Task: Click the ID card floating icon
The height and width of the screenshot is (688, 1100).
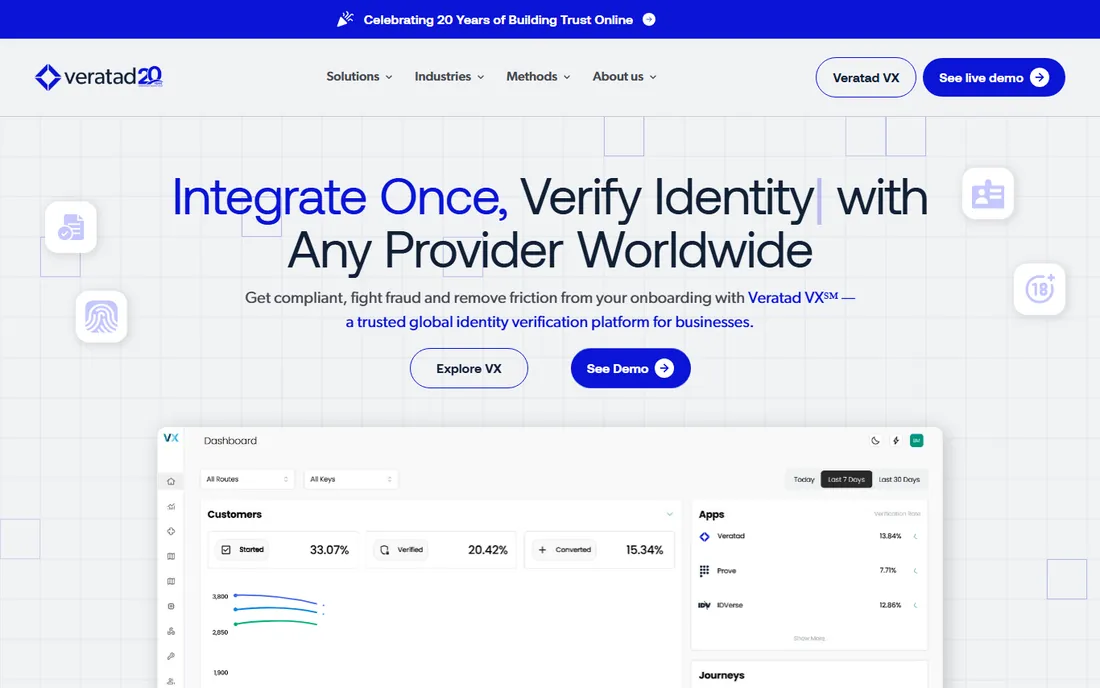Action: click(x=988, y=194)
